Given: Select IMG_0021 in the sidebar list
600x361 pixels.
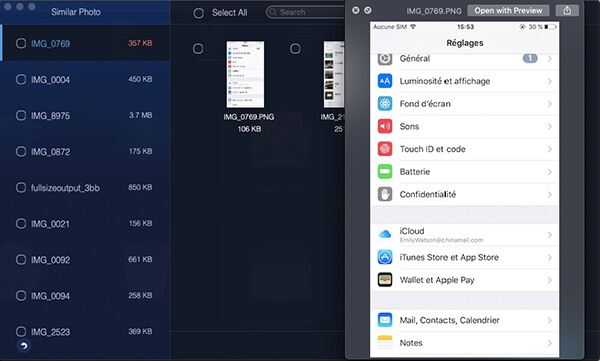Looking at the screenshot, I should (x=85, y=224).
